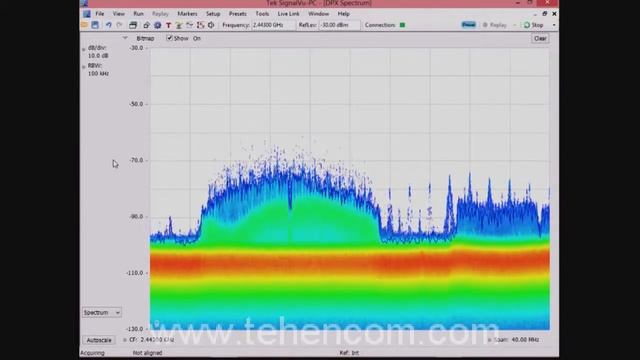Viewport: 640px width, 360px height.
Task: Click the Redo arrow icon
Action: [119, 25]
